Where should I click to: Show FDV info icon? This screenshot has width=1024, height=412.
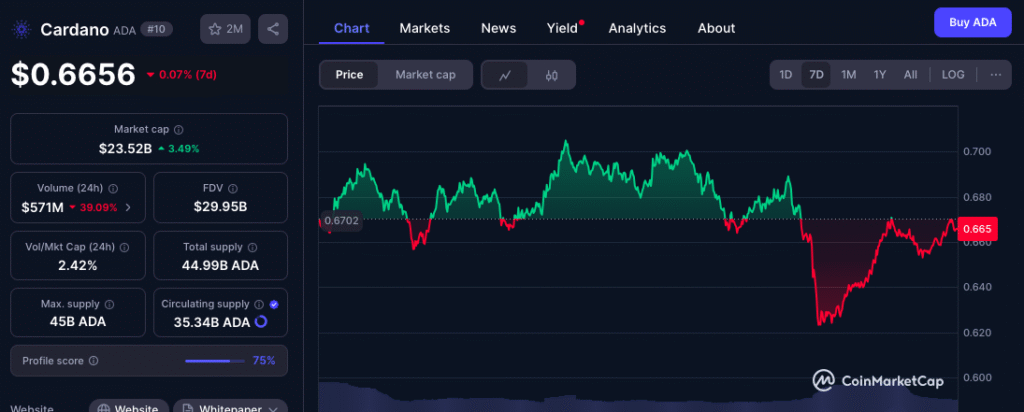tap(234, 189)
